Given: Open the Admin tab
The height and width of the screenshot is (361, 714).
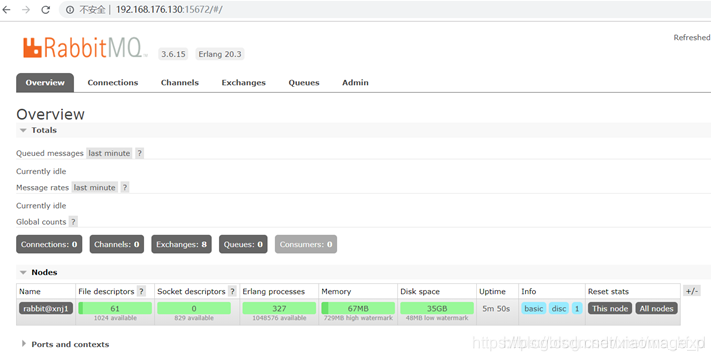Looking at the screenshot, I should coord(355,82).
